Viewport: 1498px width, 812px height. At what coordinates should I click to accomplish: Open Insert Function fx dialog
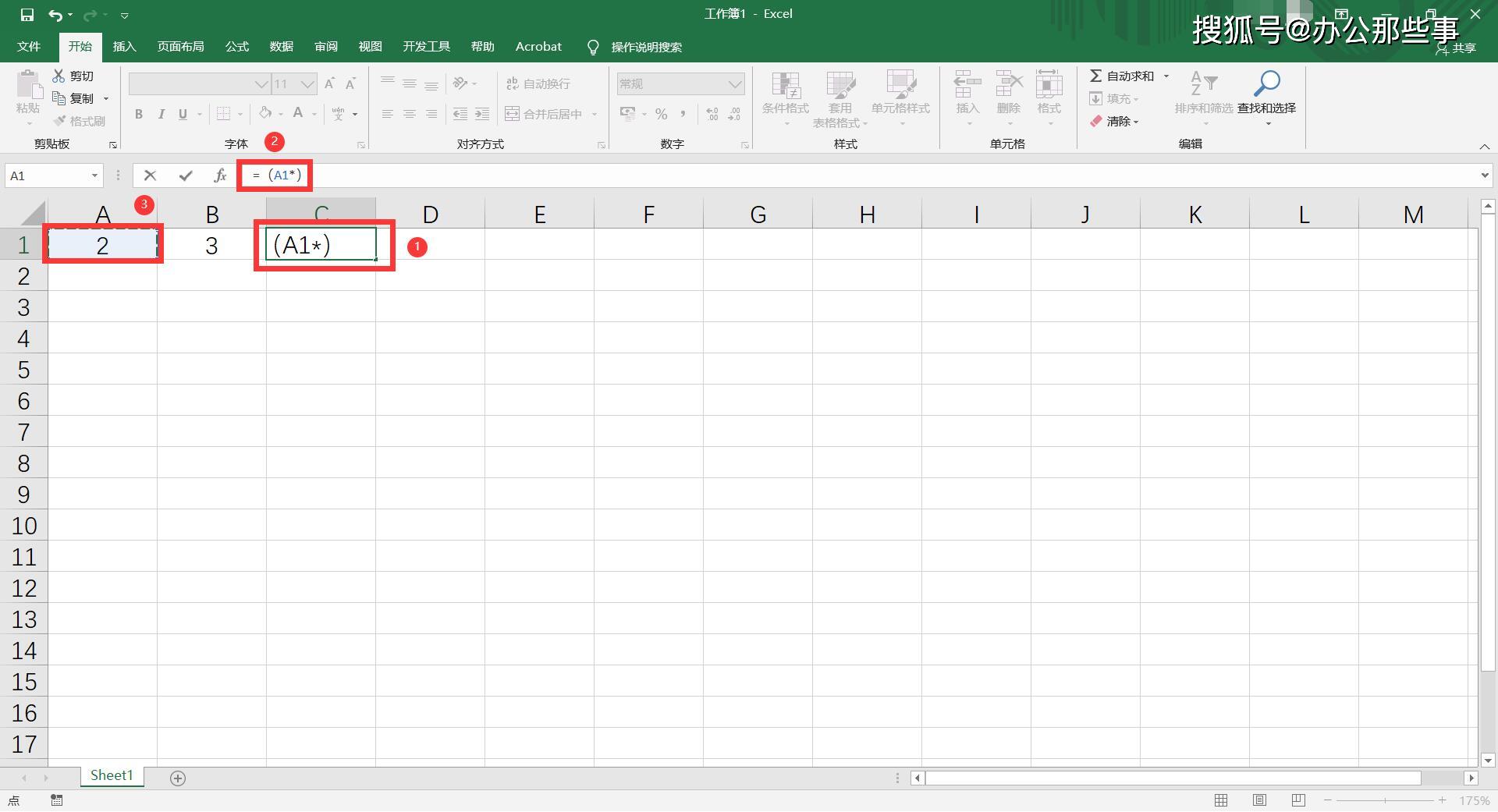click(220, 176)
